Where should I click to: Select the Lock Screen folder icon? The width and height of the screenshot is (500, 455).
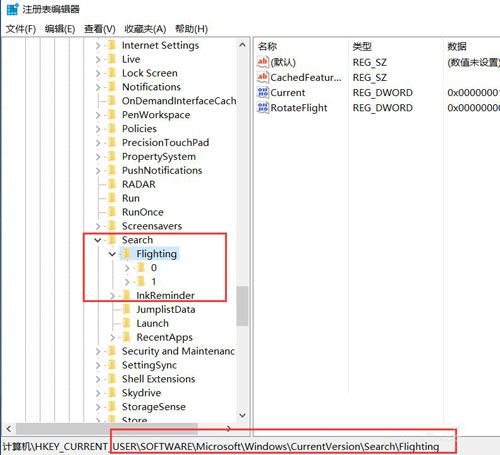(112, 73)
